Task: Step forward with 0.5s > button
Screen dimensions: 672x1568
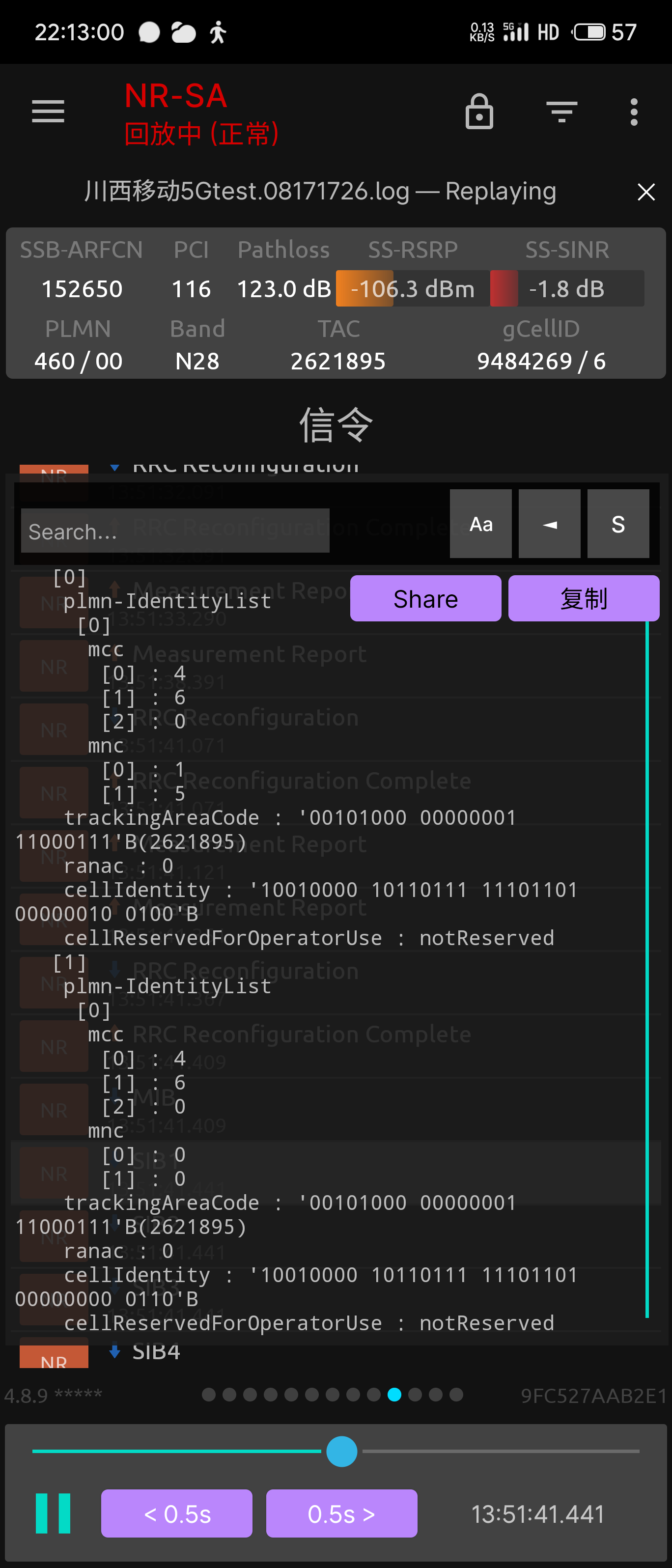Action: (341, 1513)
